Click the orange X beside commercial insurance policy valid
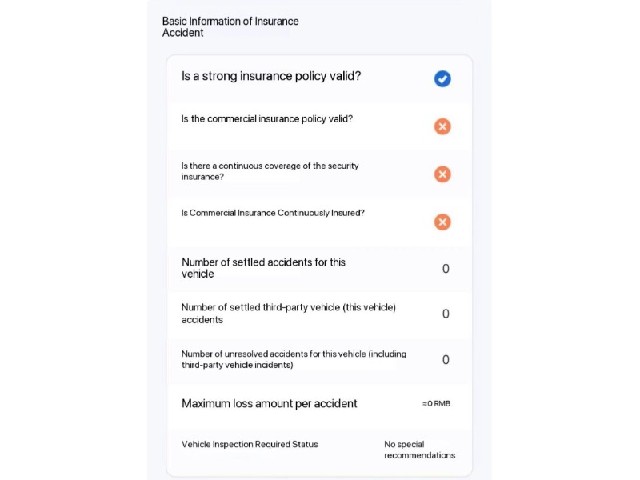 [x=442, y=126]
